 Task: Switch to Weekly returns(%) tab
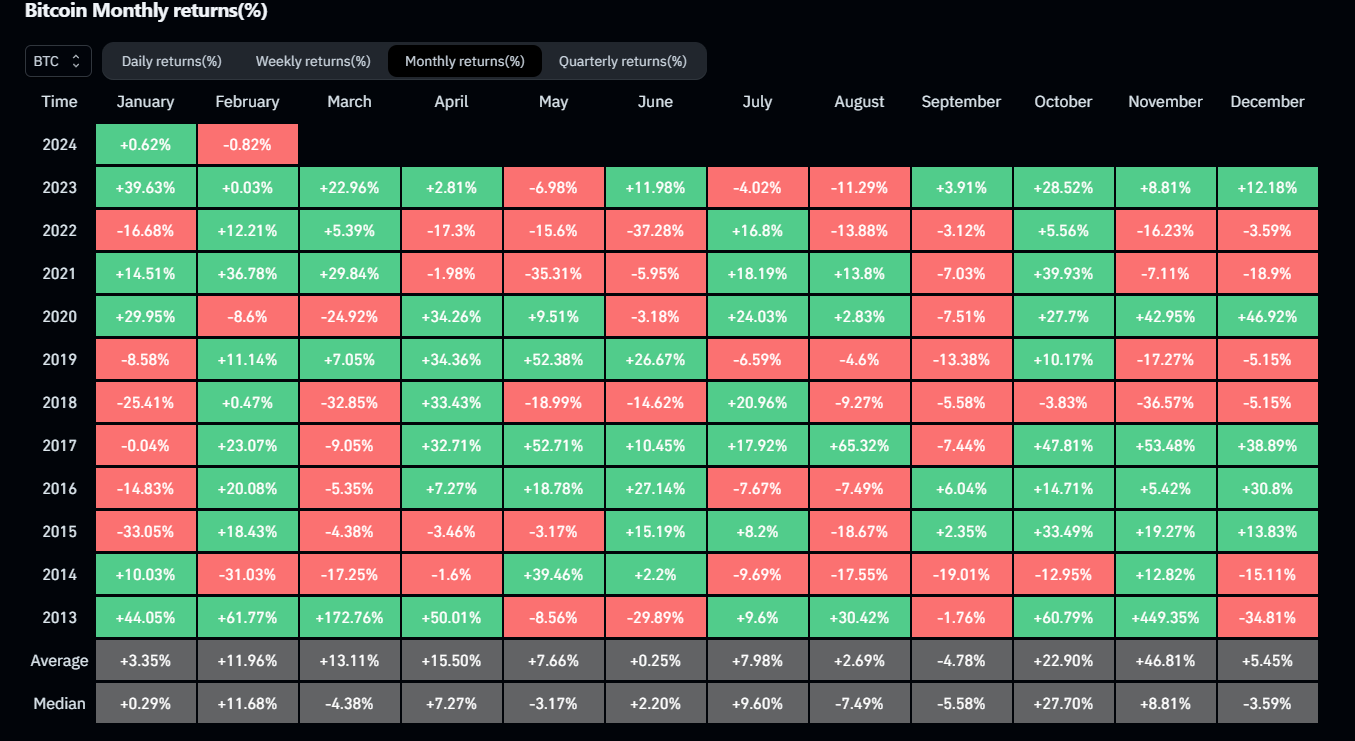click(313, 61)
